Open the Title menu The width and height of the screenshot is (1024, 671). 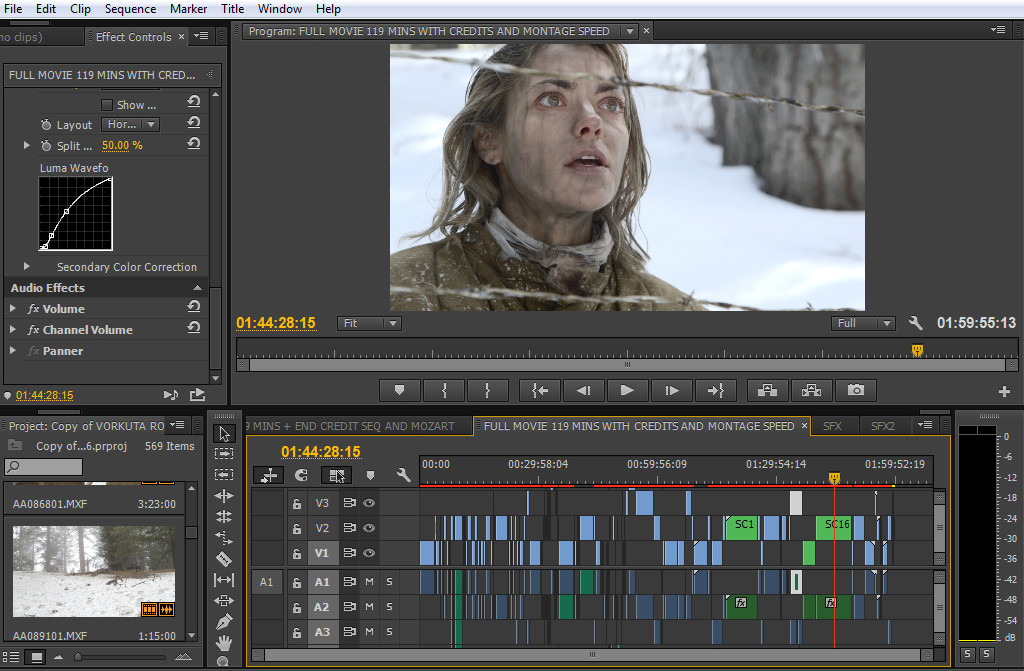(x=232, y=8)
